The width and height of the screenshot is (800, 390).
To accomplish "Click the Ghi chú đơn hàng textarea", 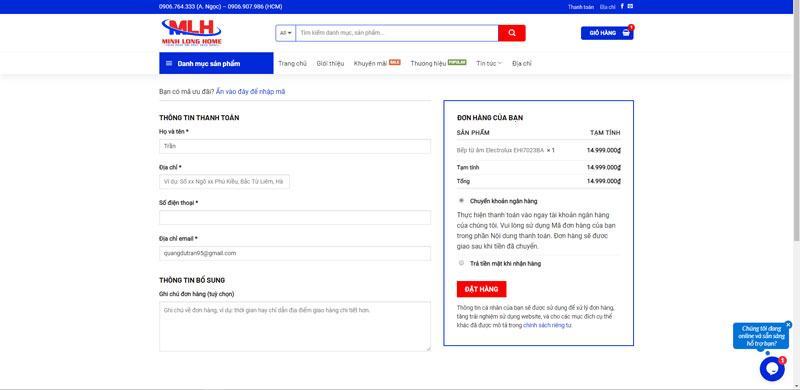I will [295, 326].
